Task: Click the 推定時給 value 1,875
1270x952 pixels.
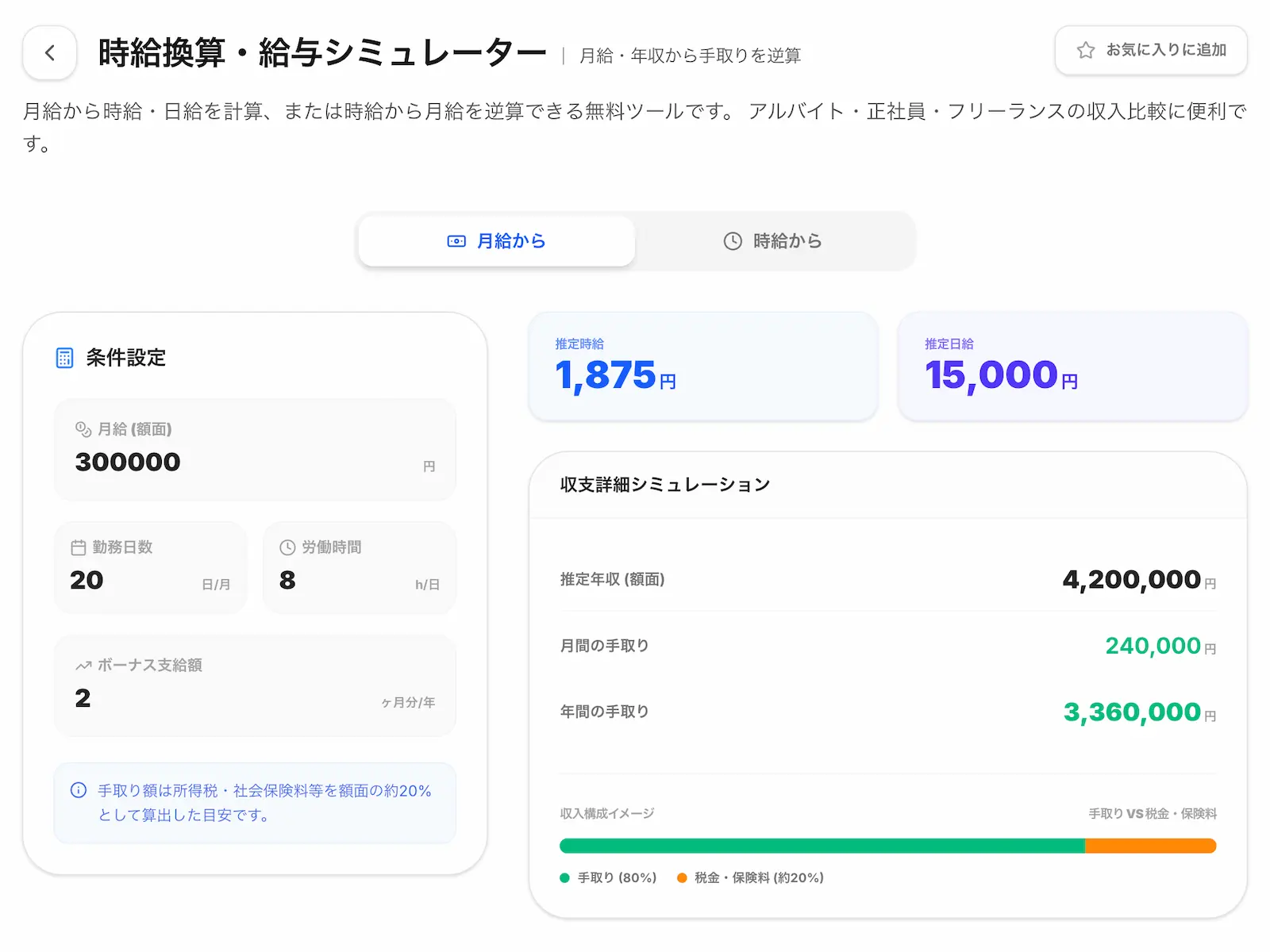Action: pyautogui.click(x=606, y=375)
